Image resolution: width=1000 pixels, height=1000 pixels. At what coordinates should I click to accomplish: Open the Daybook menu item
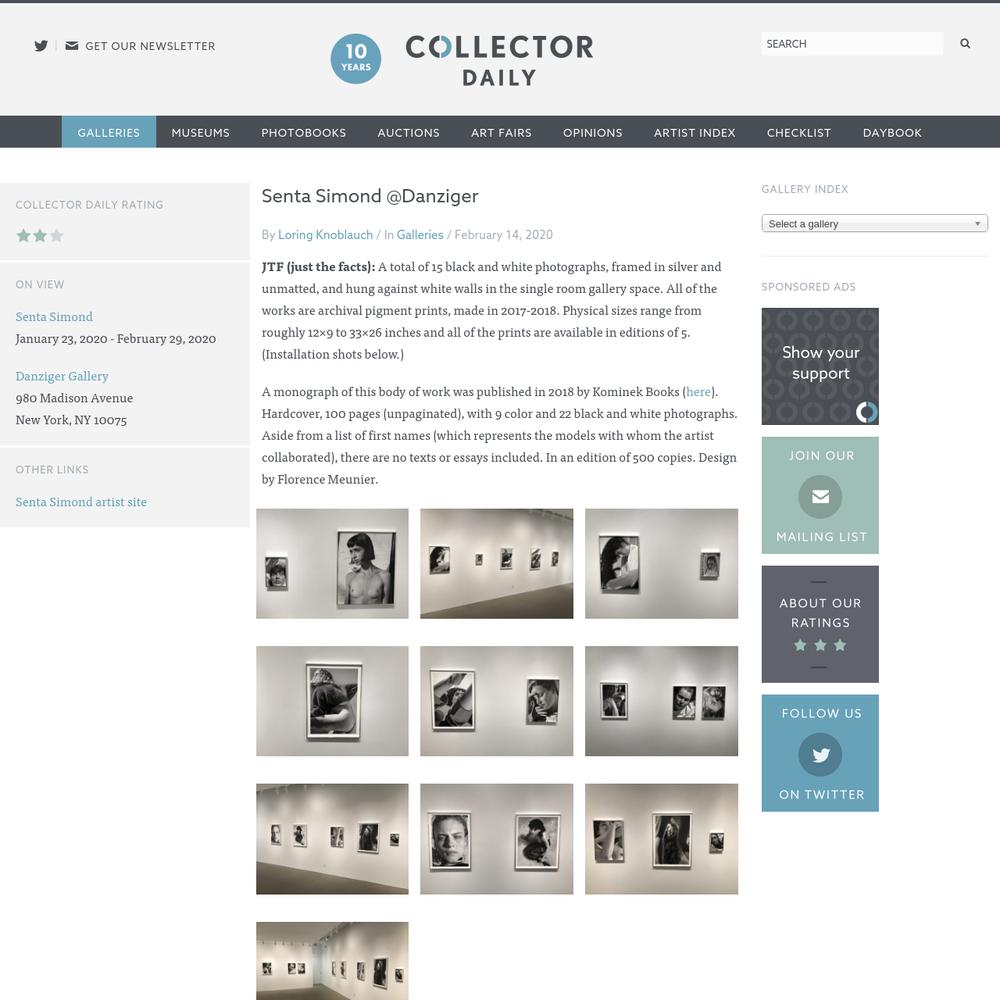point(892,132)
